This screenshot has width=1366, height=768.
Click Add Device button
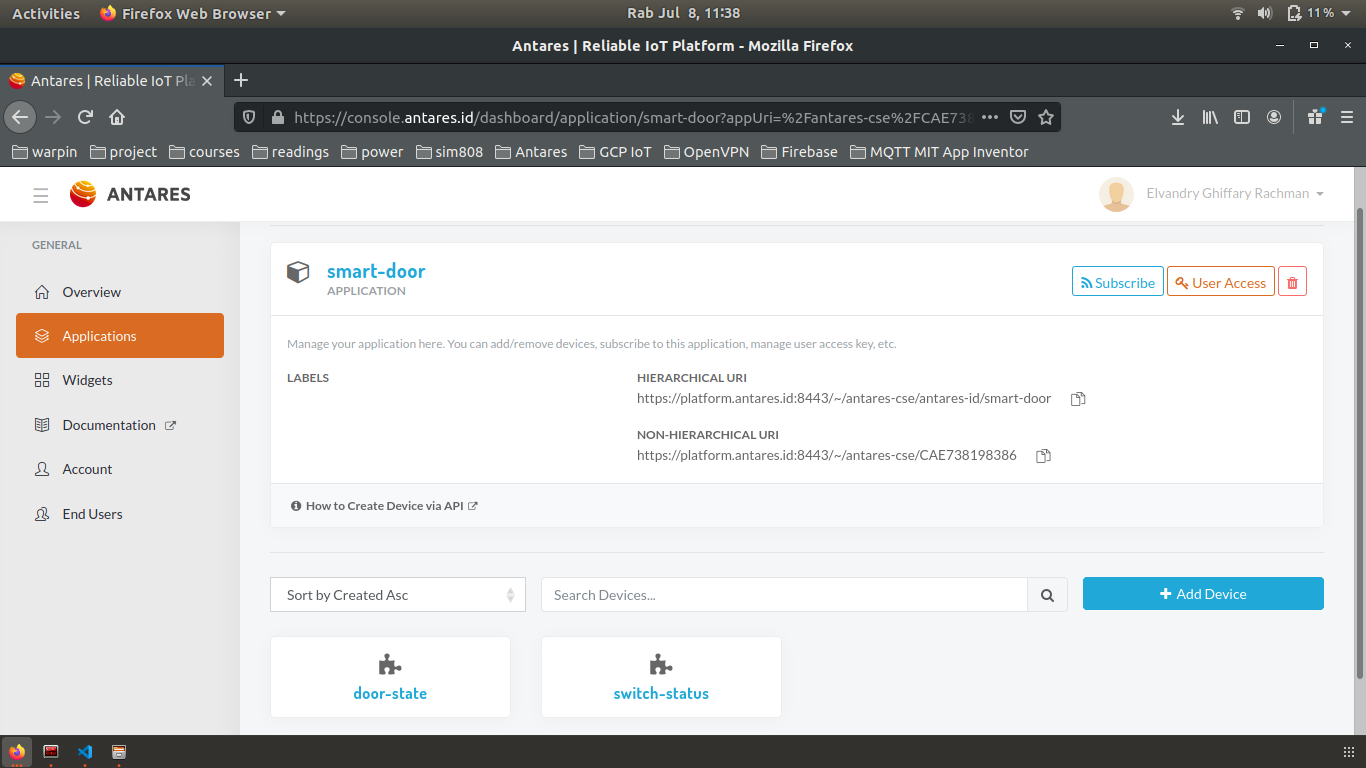coord(1203,594)
